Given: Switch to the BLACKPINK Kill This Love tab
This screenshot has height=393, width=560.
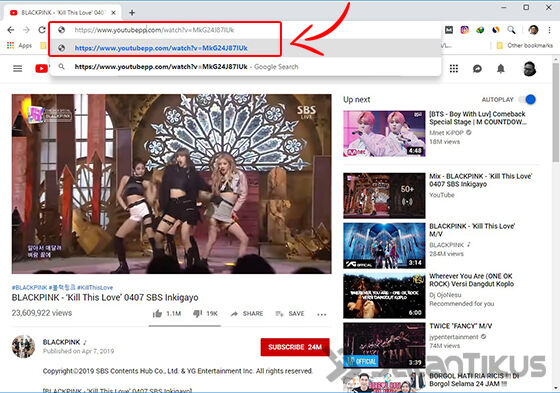Looking at the screenshot, I should coord(62,13).
